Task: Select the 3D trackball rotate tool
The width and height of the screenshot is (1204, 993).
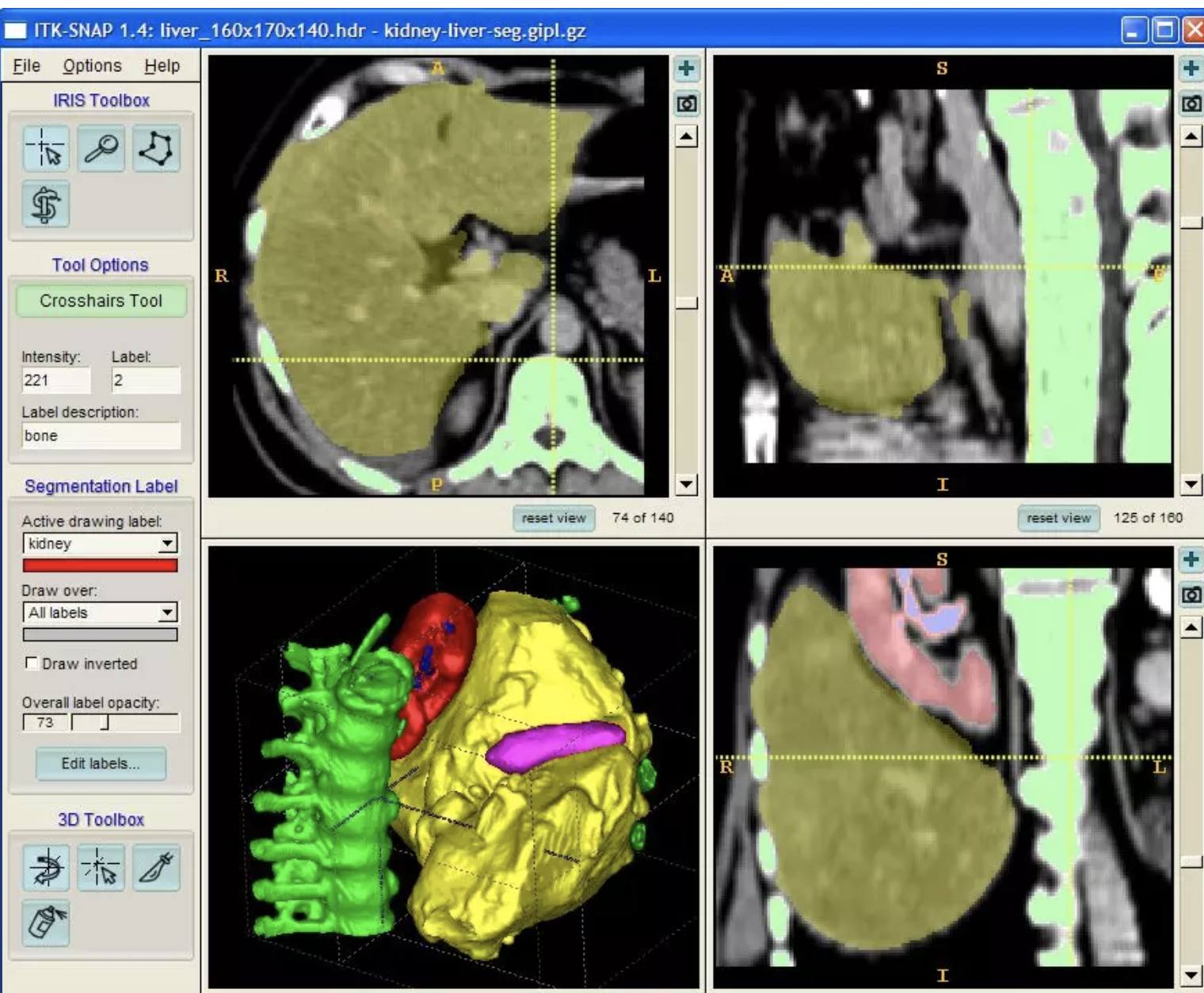Action: point(46,867)
